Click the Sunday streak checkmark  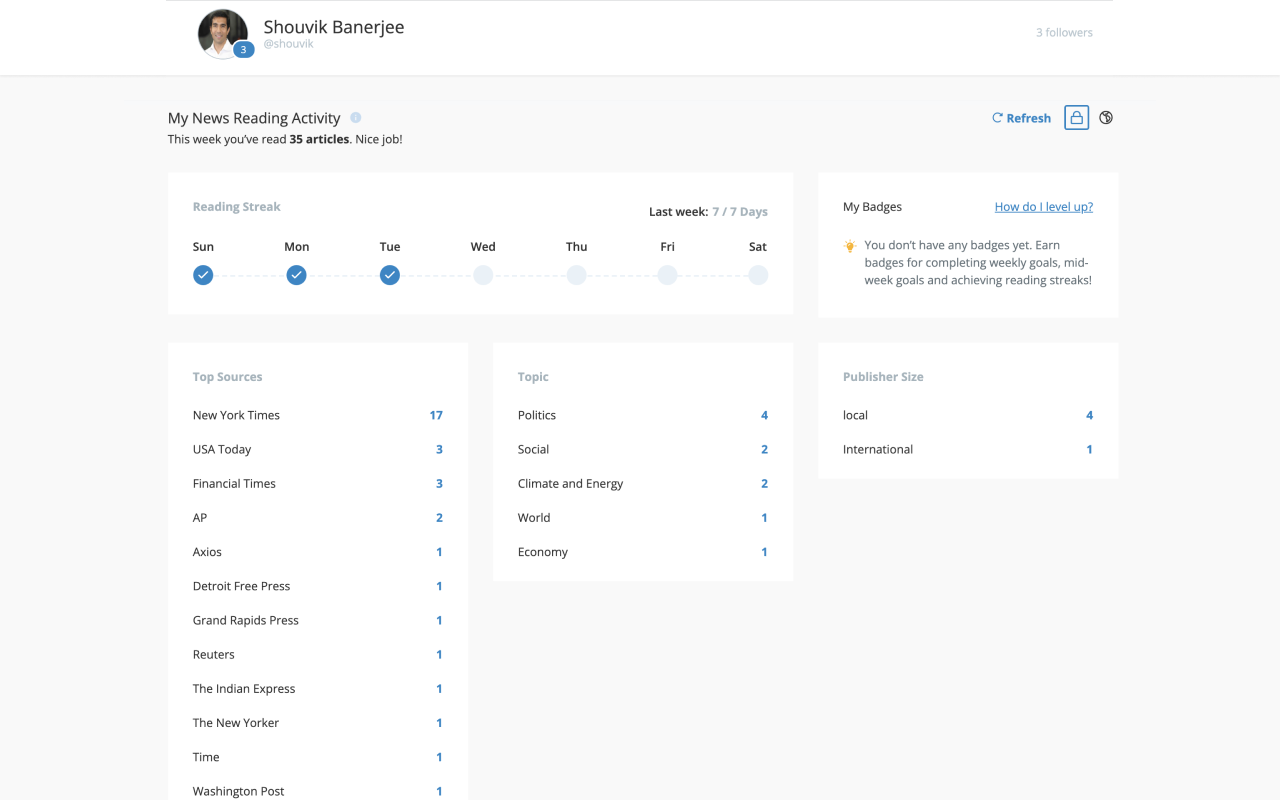[203, 275]
